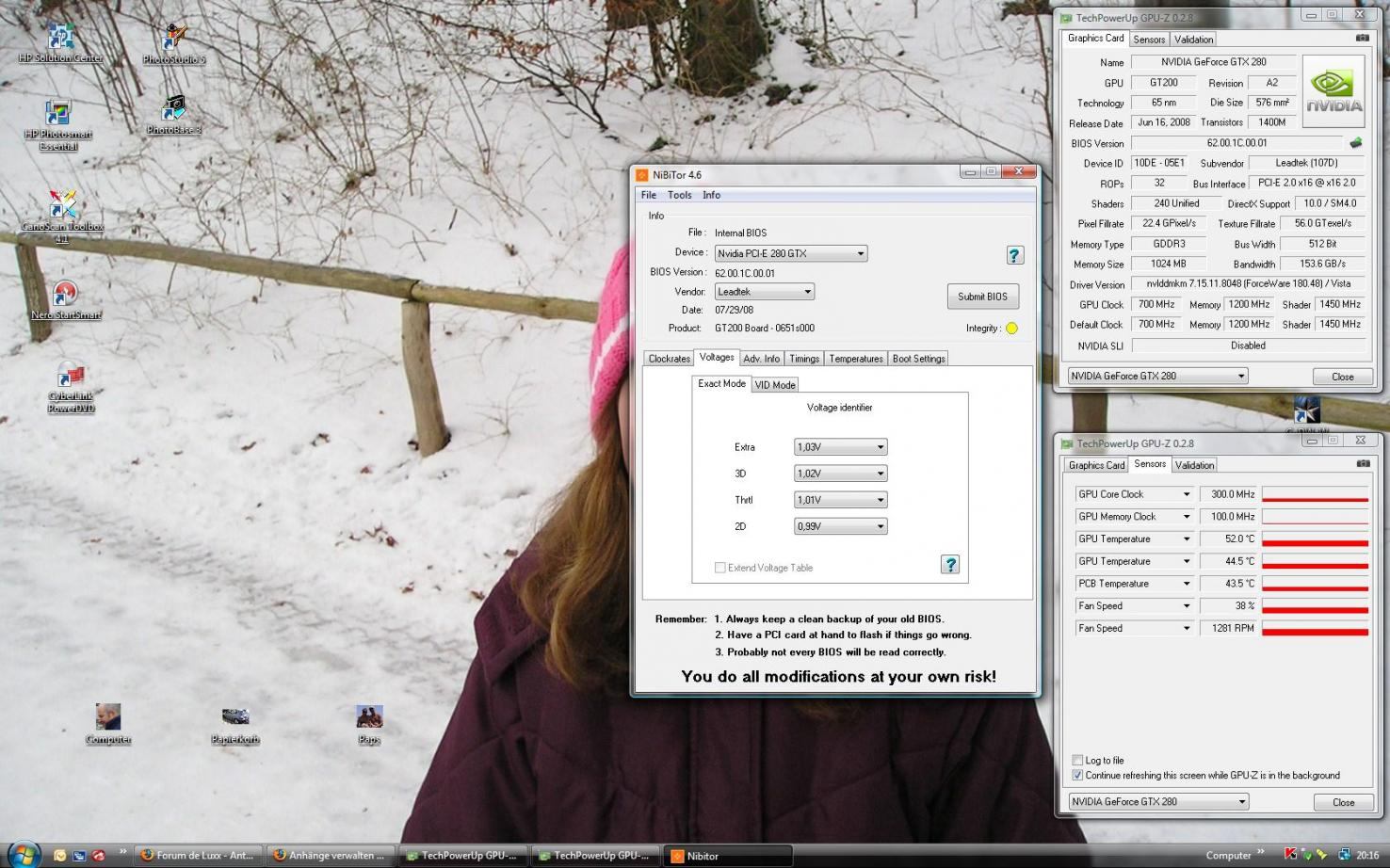Click the help icon beside Device dropdown in NiBiTor
This screenshot has height=868, width=1390.
tap(1014, 255)
